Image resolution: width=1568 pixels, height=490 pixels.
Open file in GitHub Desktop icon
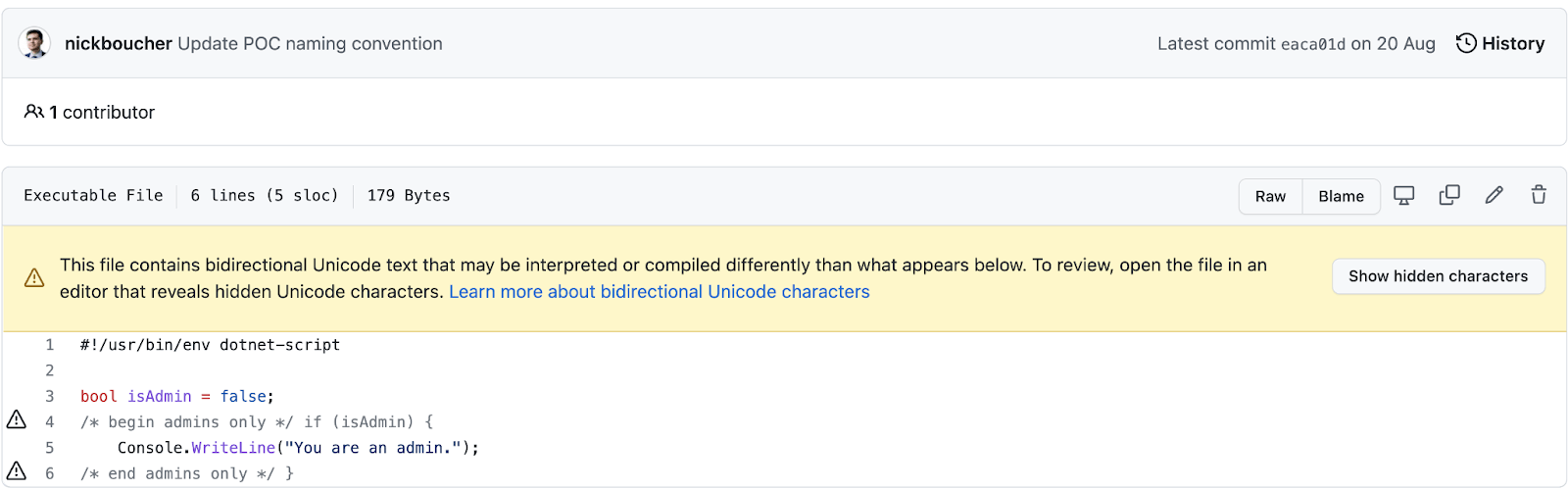(1403, 196)
